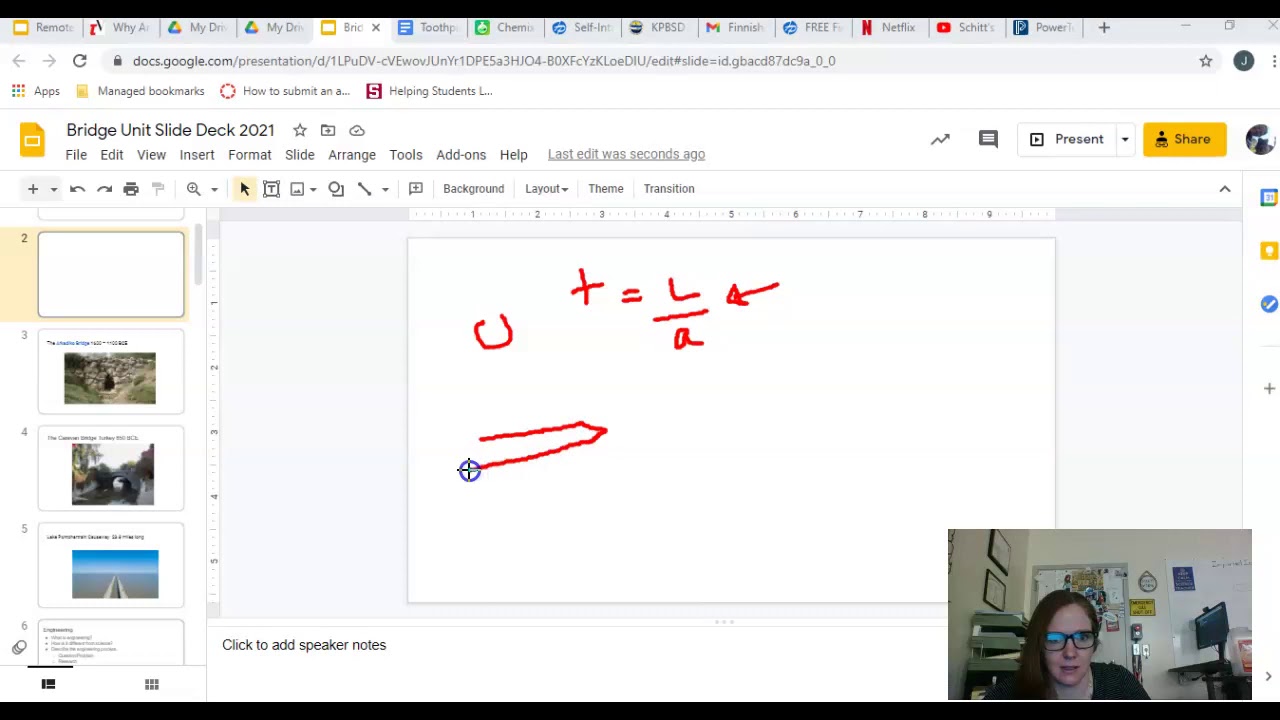The width and height of the screenshot is (1280, 720).
Task: Reload the page in the browser
Action: 79,61
